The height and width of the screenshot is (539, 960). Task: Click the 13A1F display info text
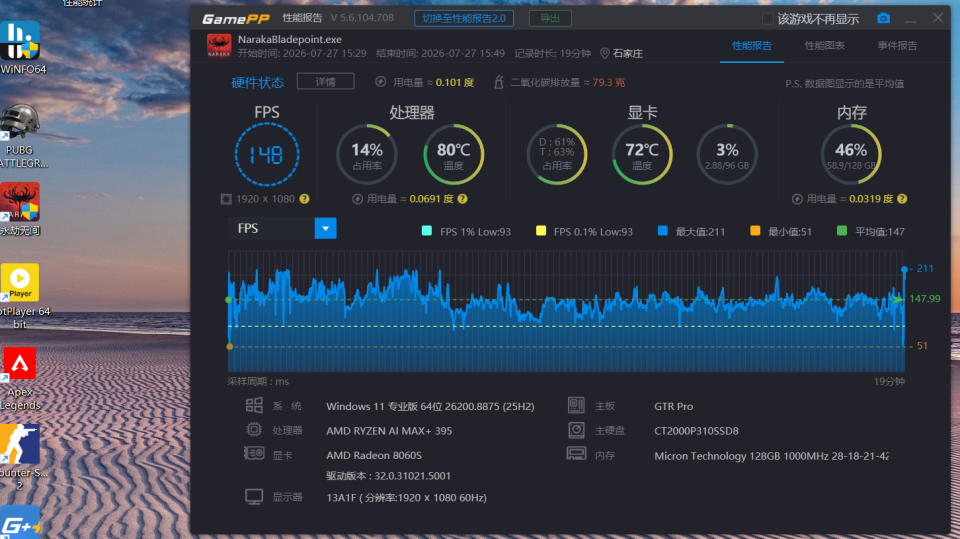pyautogui.click(x=407, y=497)
